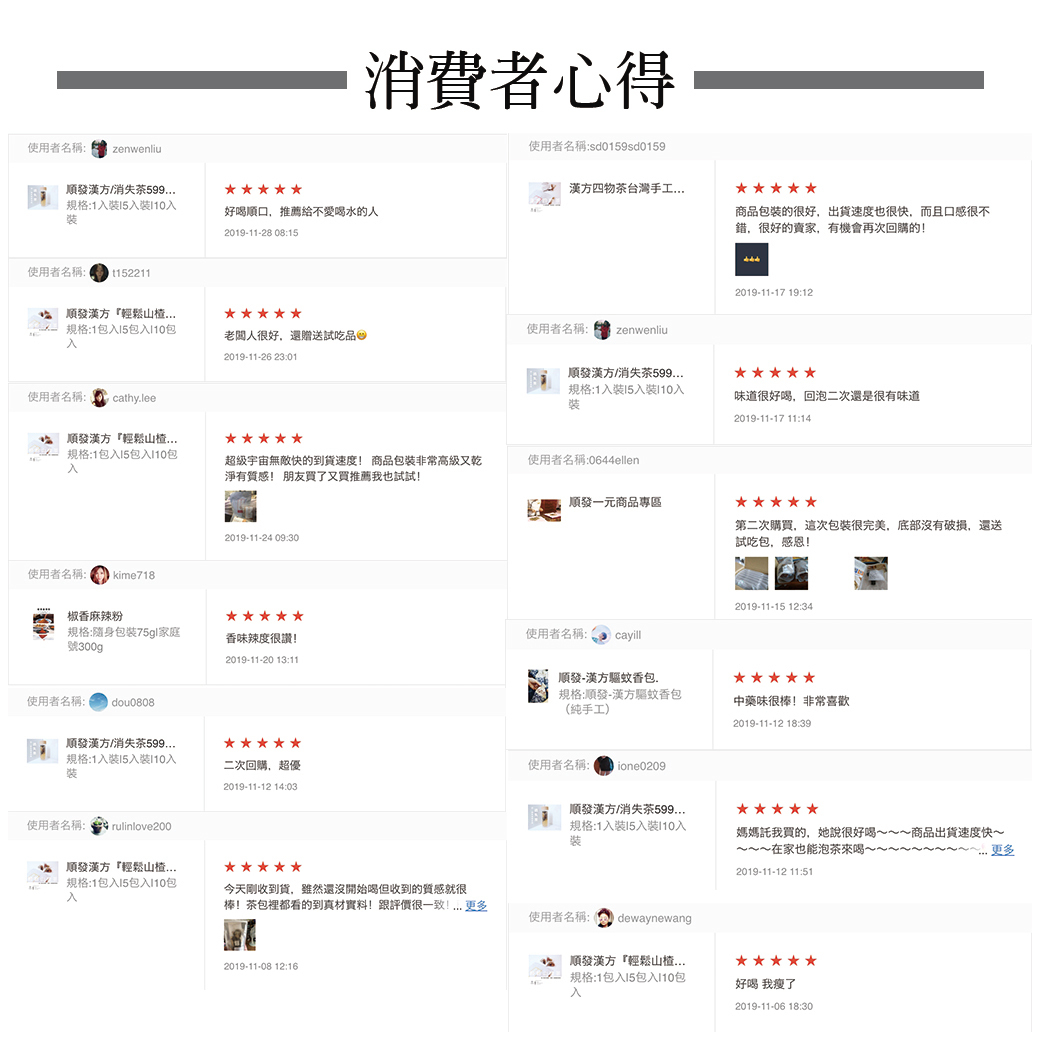
Task: Click kime718's user avatar
Action: [99, 575]
